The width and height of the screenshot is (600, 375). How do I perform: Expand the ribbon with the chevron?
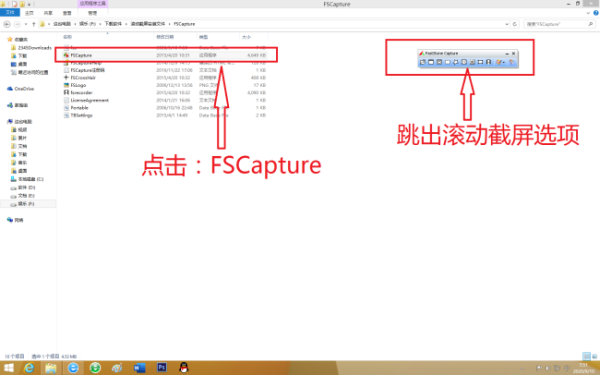[589, 13]
